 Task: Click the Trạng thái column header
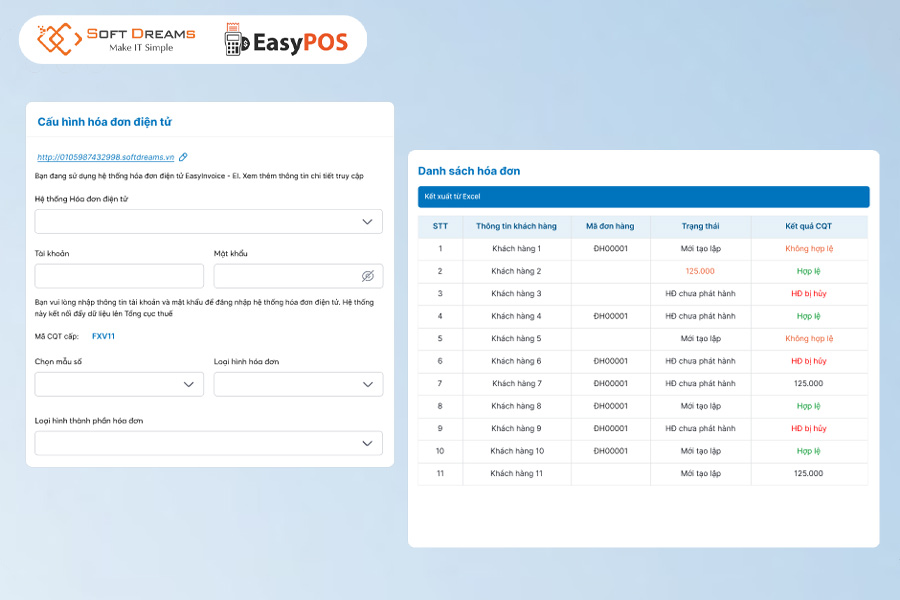click(x=702, y=226)
